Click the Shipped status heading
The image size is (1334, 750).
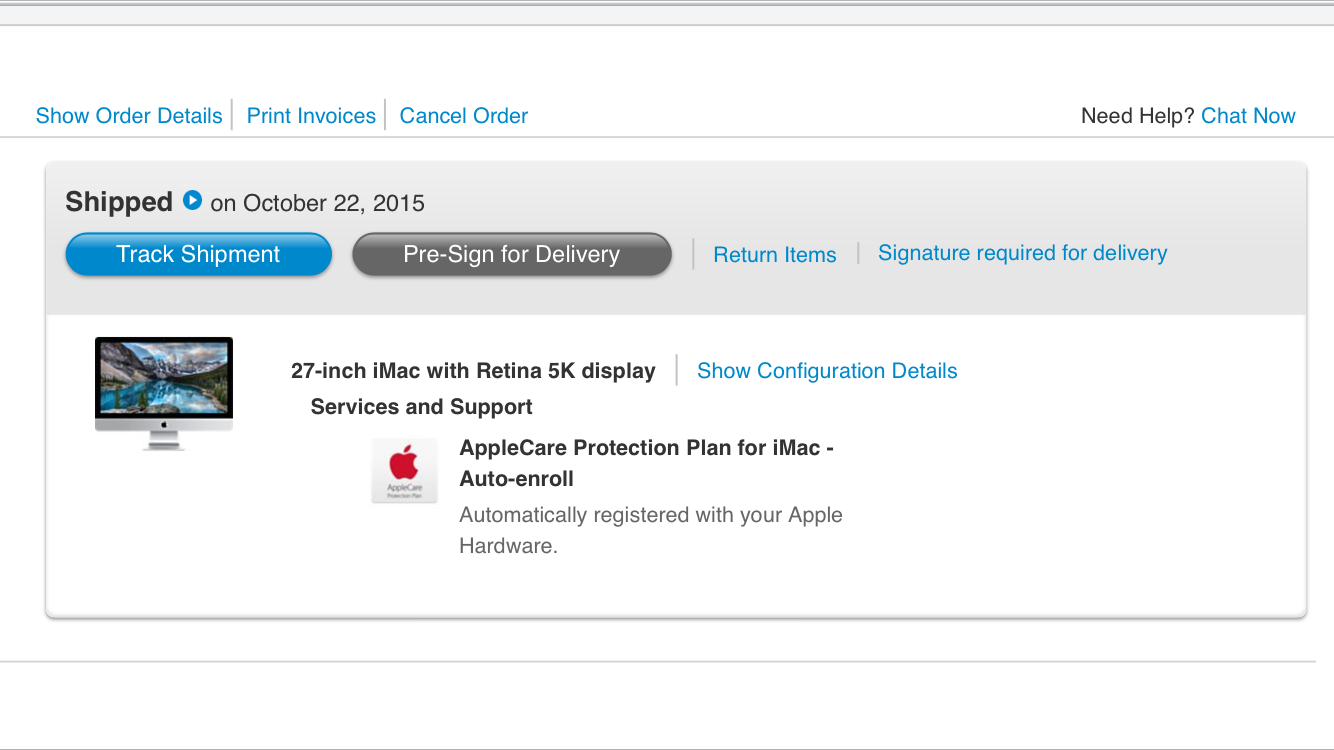tap(119, 202)
